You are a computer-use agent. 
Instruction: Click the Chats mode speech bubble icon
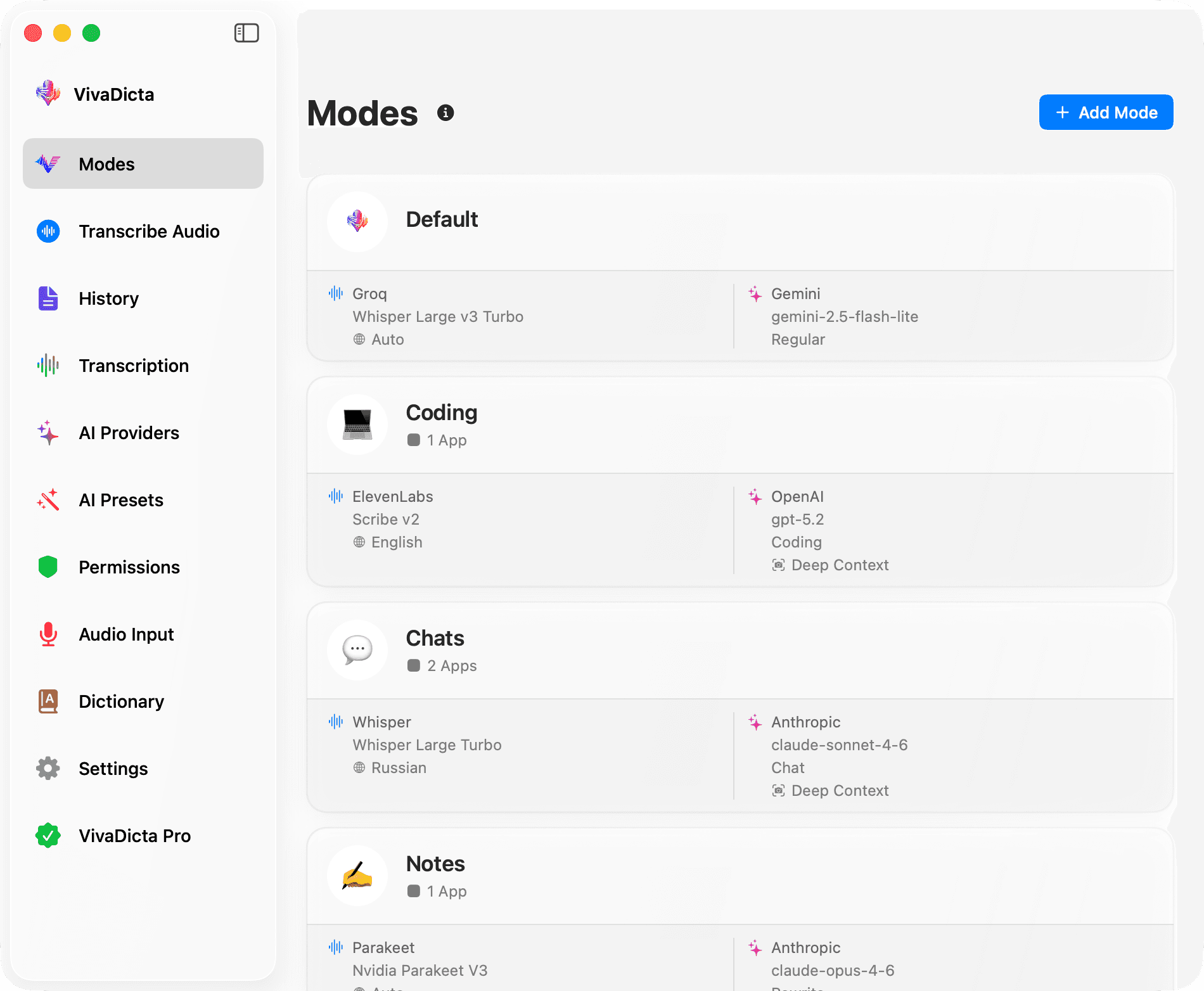pyautogui.click(x=357, y=650)
